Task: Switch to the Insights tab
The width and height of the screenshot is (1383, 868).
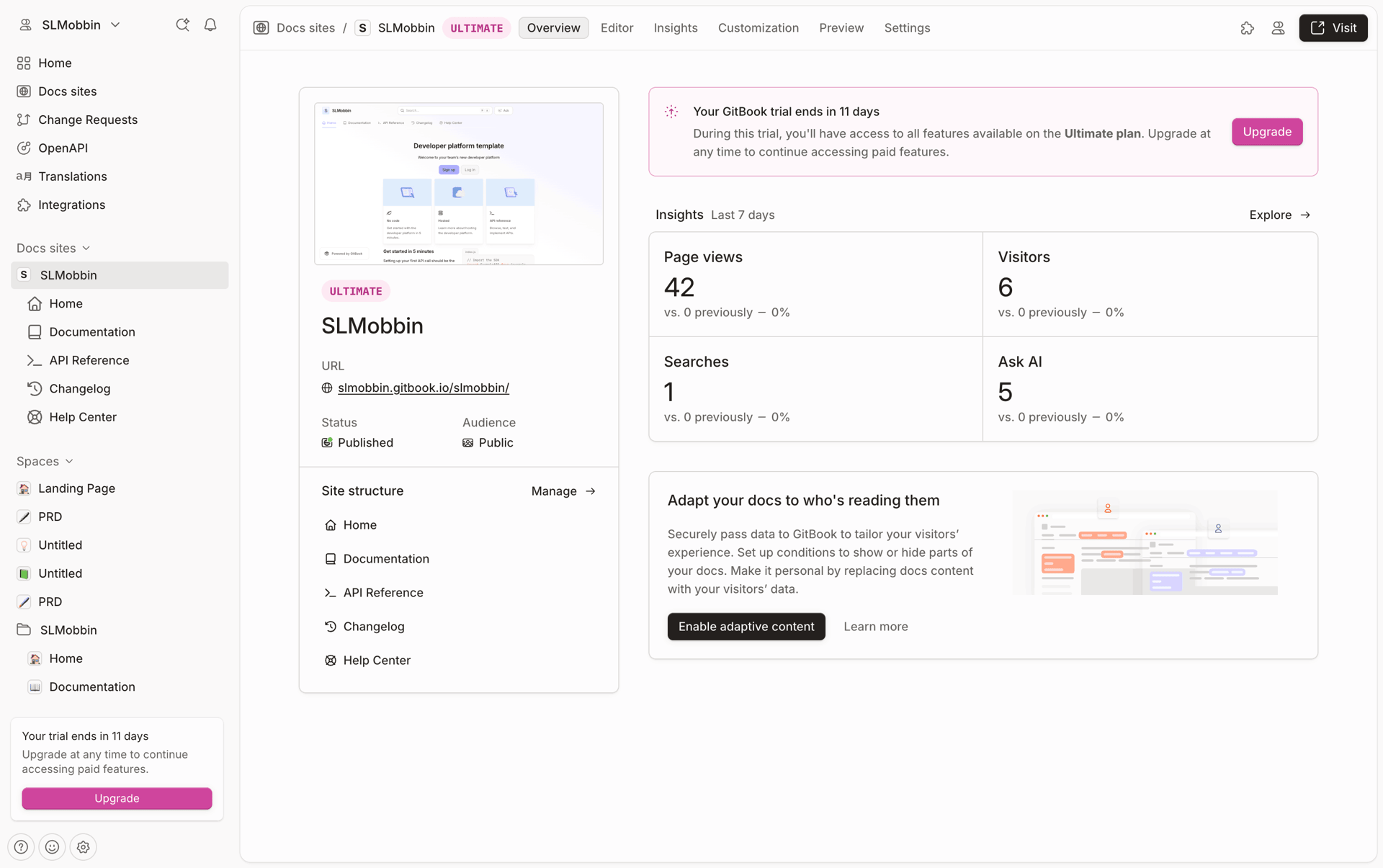Action: pyautogui.click(x=675, y=28)
